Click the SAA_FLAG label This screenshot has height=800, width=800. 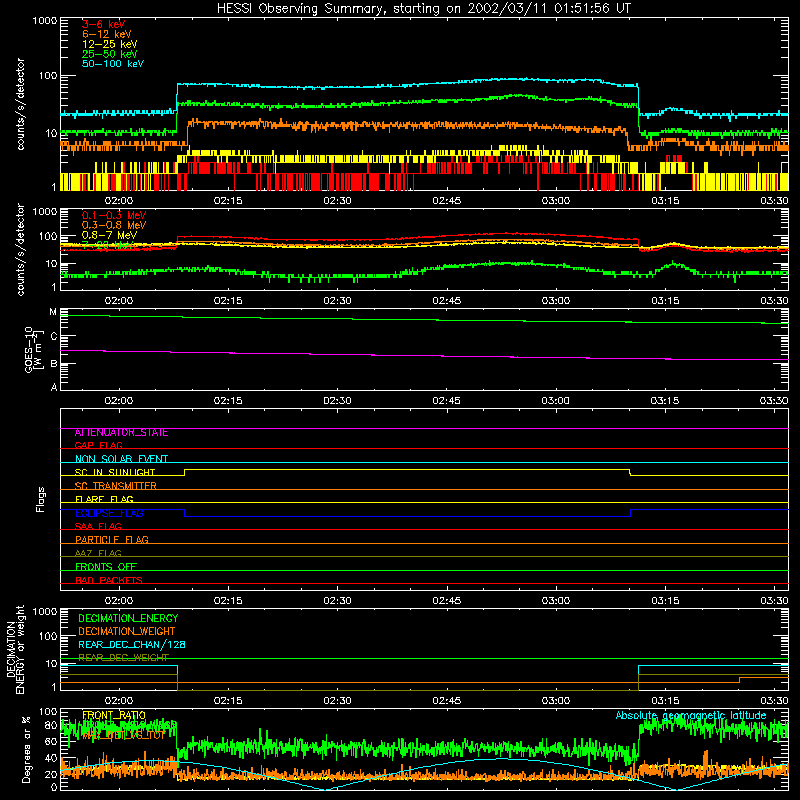click(x=98, y=527)
